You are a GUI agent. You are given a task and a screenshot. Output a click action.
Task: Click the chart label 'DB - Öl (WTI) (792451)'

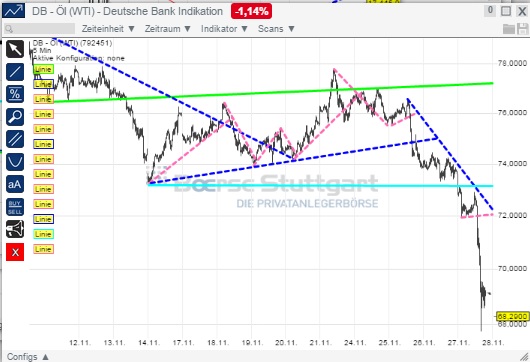coord(72,43)
